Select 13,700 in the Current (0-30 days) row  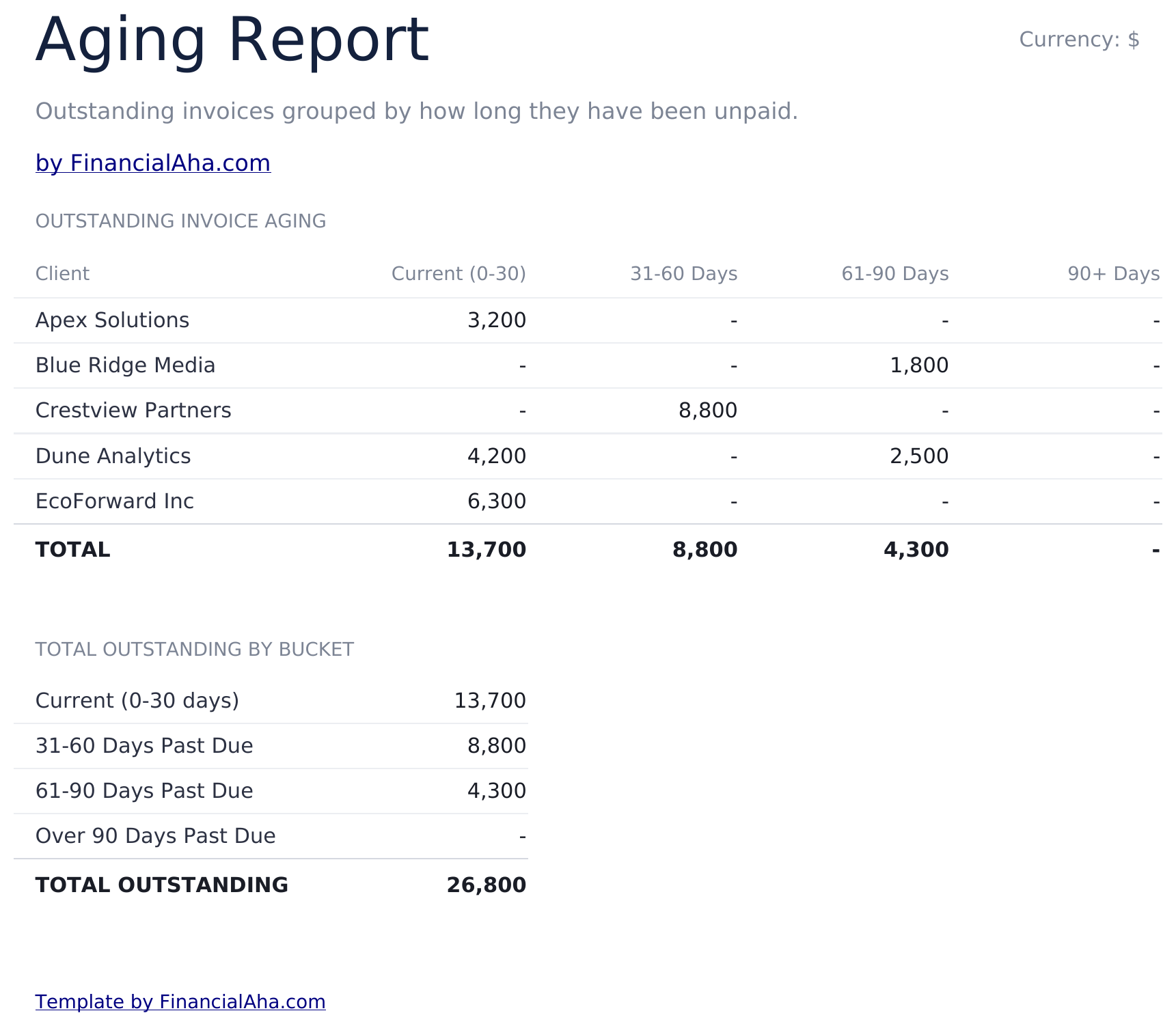(490, 701)
